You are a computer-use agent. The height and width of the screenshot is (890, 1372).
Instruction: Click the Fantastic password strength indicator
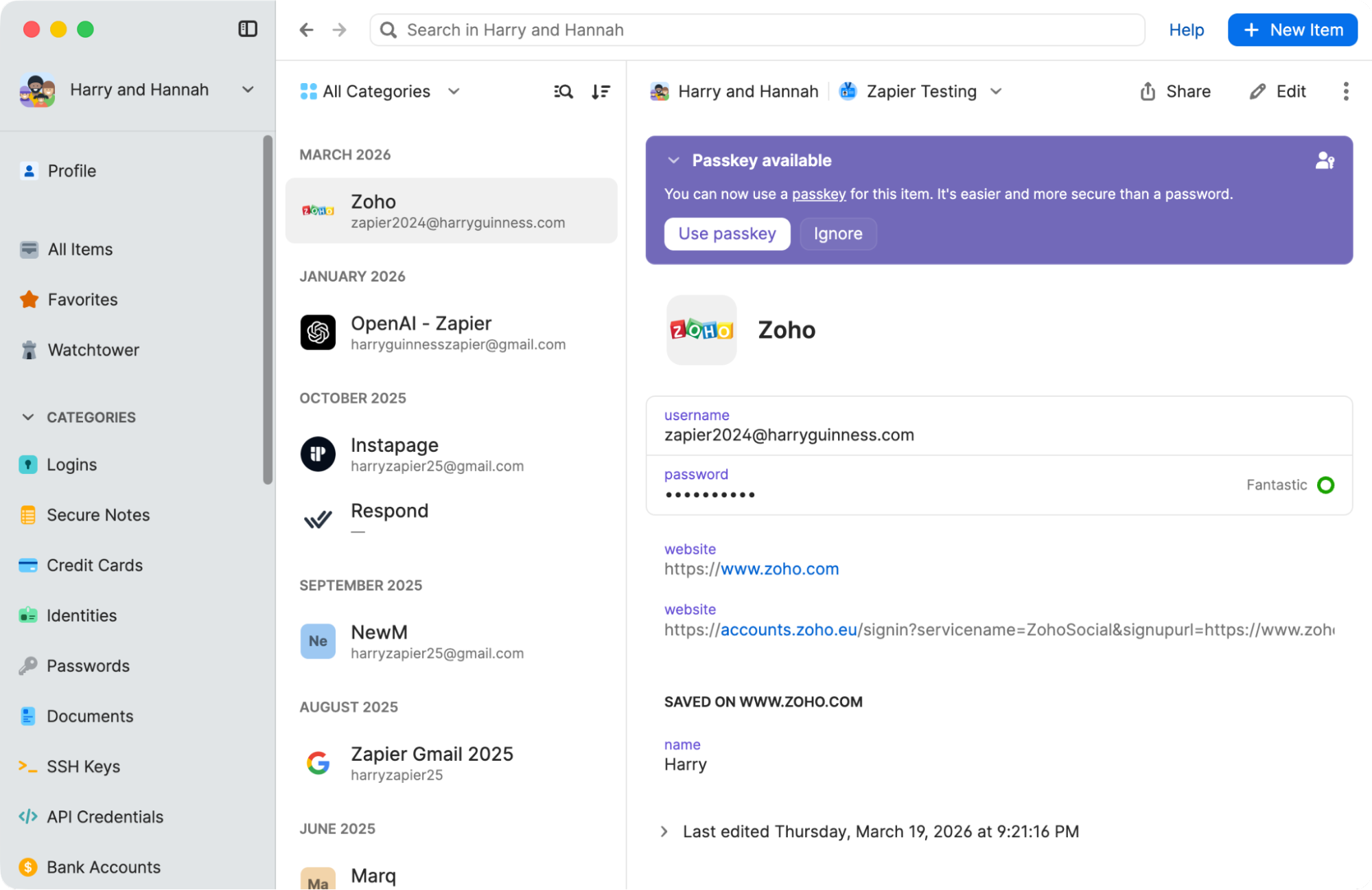1290,485
